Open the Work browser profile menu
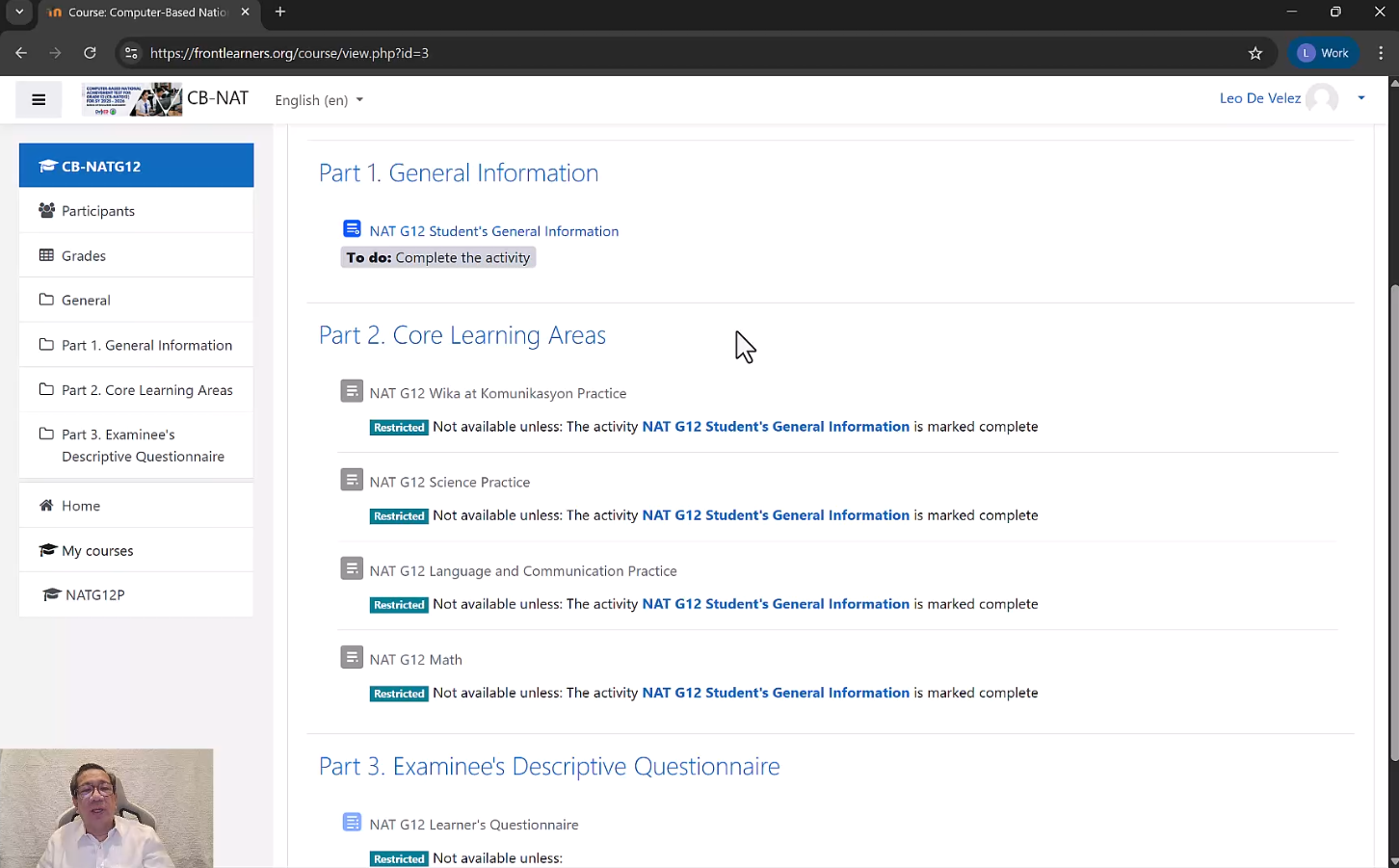 point(1323,53)
